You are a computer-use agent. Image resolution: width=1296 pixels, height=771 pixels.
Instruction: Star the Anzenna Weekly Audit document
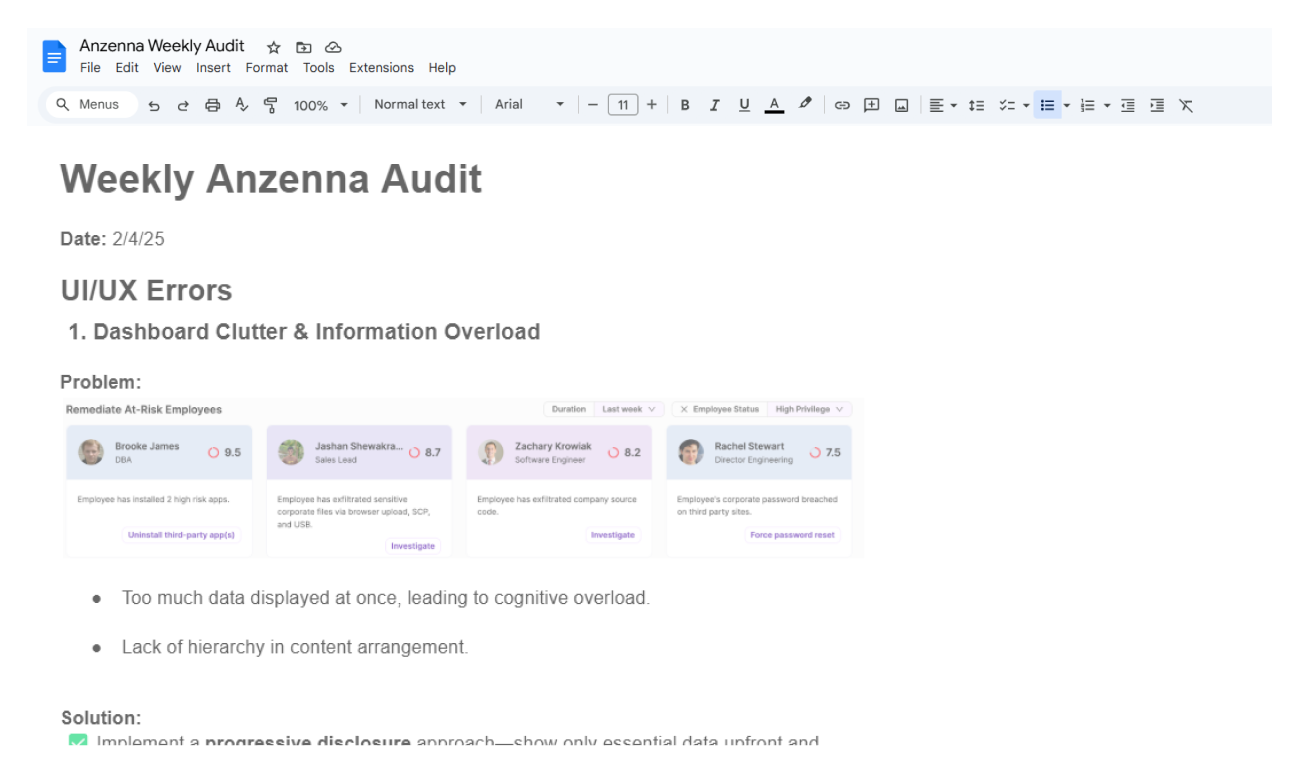point(274,47)
